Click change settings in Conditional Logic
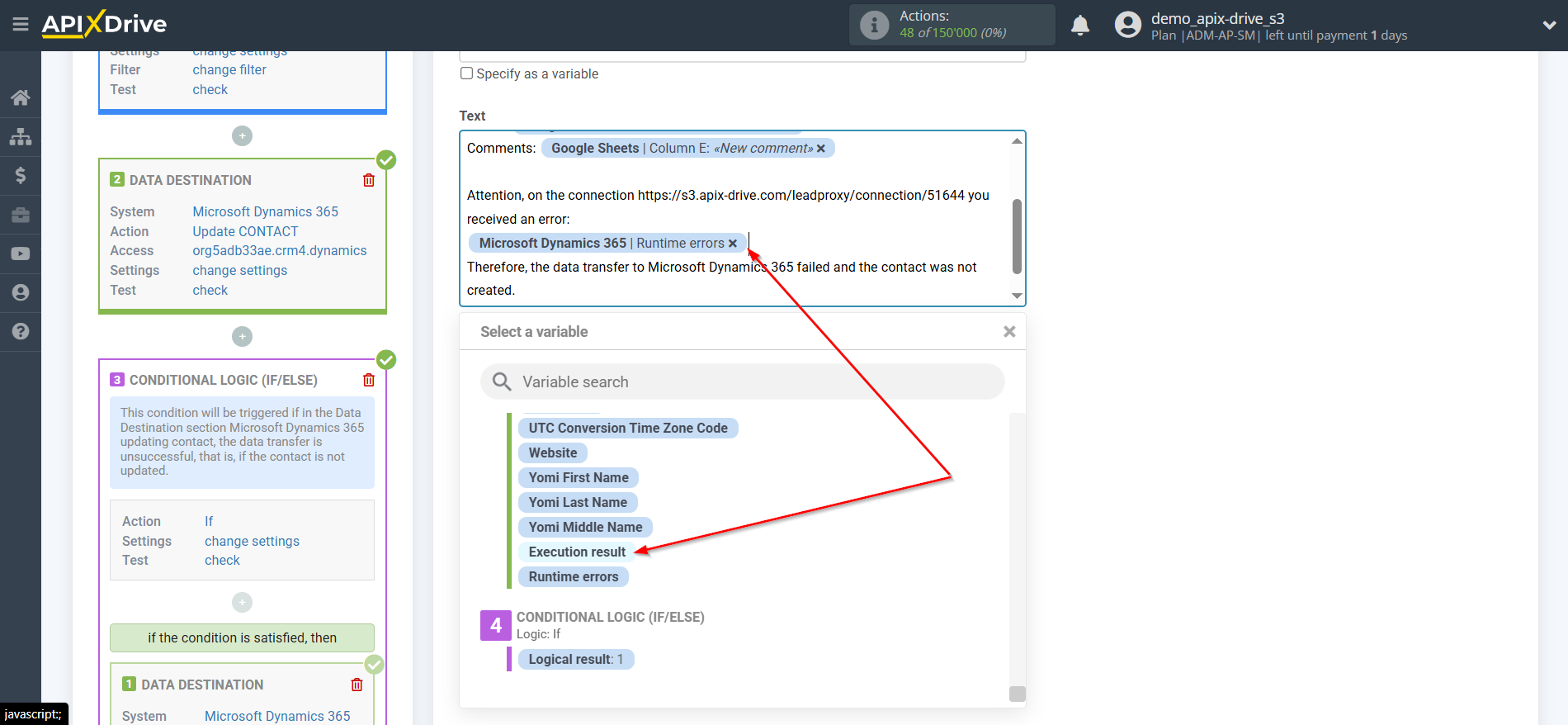Image resolution: width=1568 pixels, height=725 pixels. [x=253, y=542]
